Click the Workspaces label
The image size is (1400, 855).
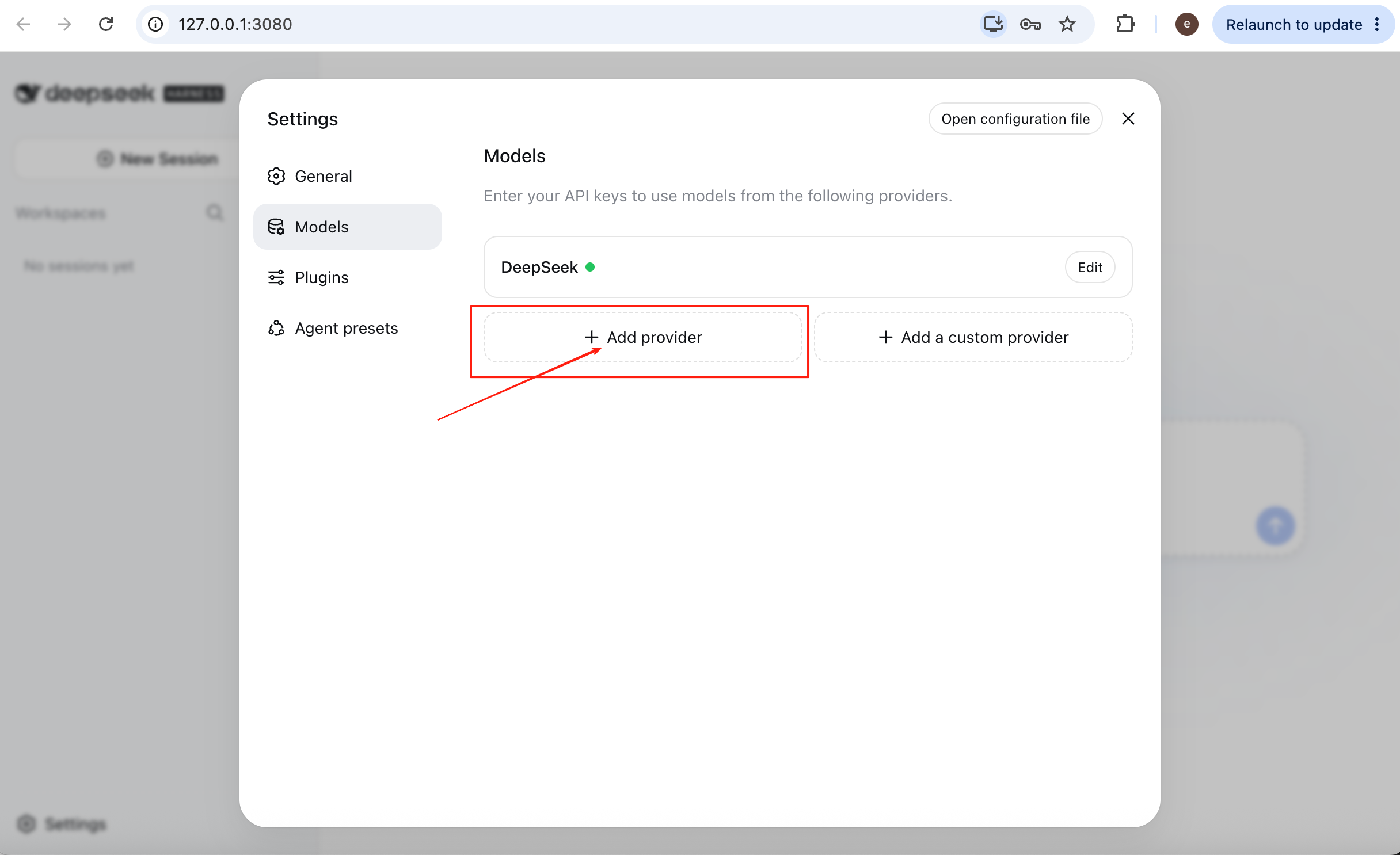[x=61, y=213]
